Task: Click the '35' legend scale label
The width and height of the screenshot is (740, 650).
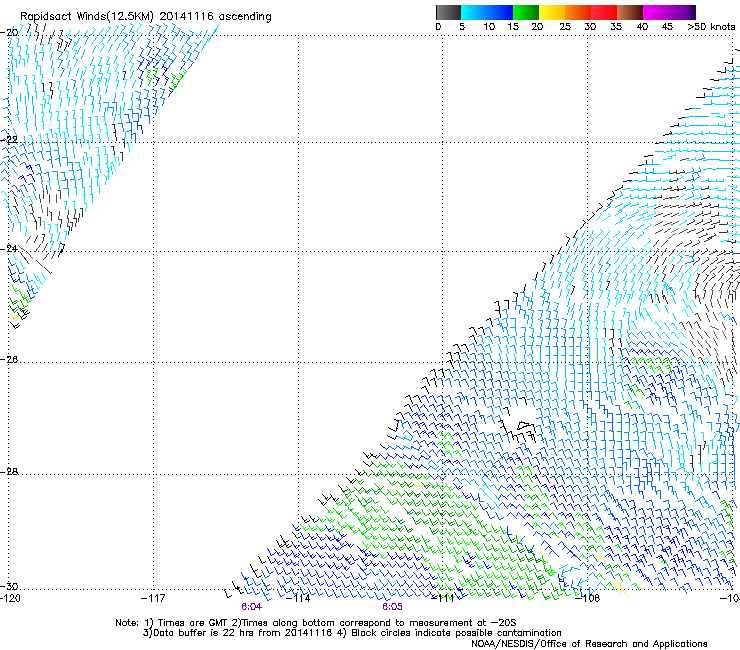Action: (616, 27)
